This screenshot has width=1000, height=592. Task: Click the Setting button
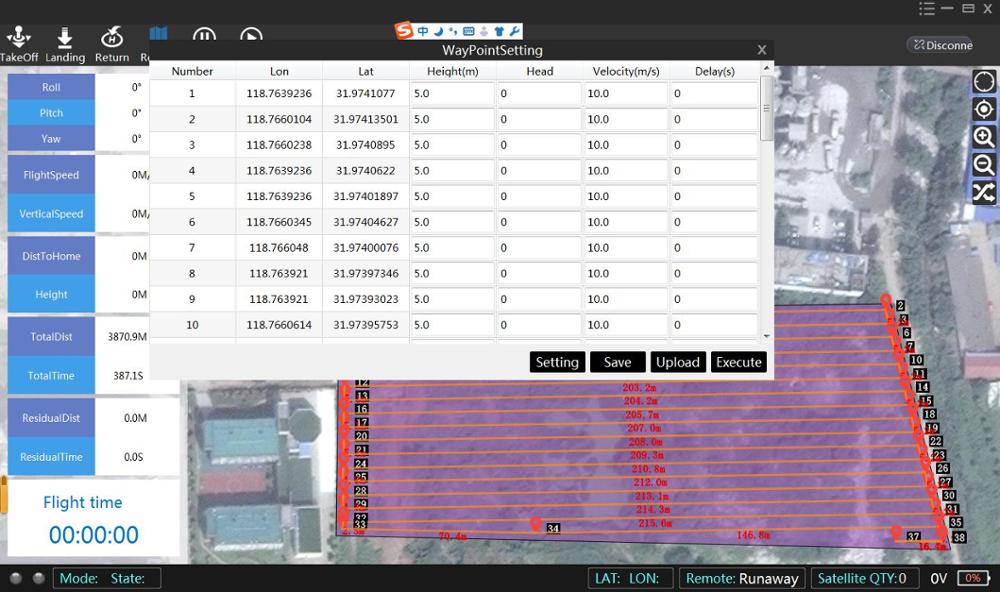click(557, 362)
